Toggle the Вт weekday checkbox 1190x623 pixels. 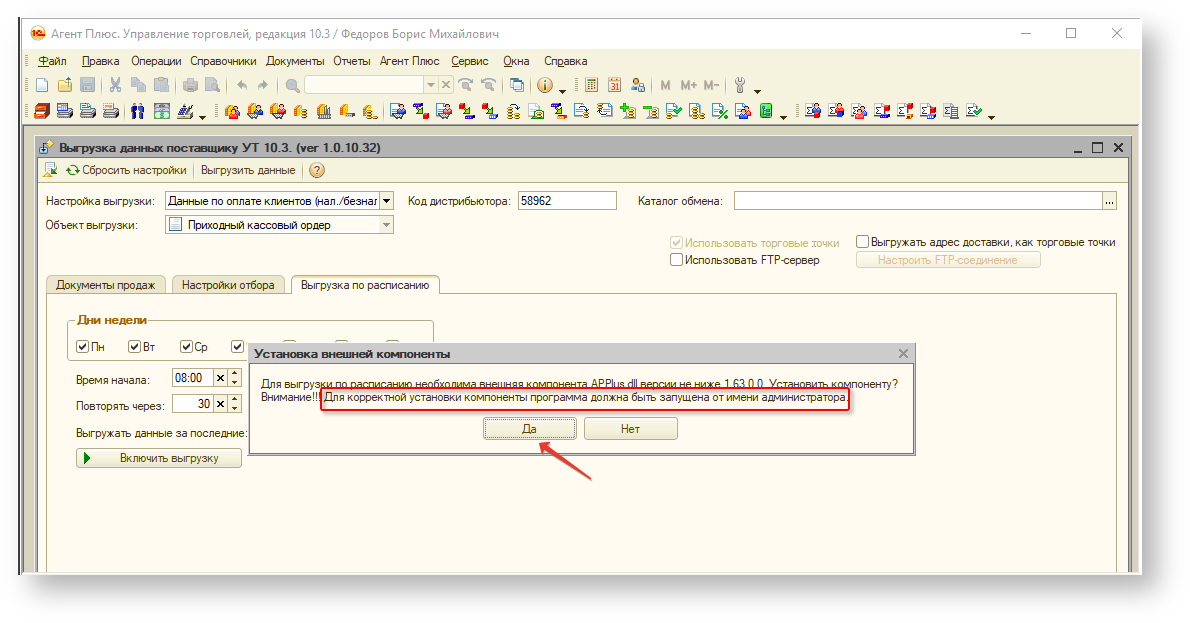coord(134,347)
